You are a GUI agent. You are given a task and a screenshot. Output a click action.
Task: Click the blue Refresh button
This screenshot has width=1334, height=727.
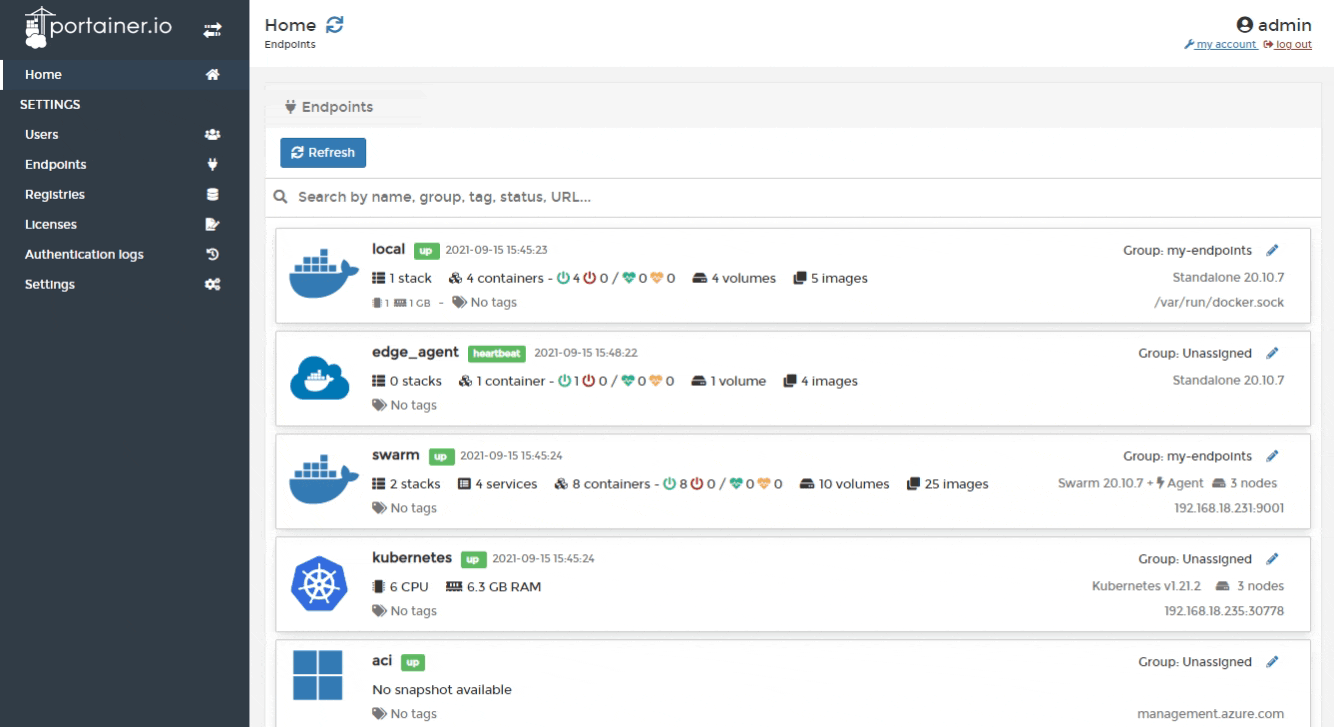[323, 152]
